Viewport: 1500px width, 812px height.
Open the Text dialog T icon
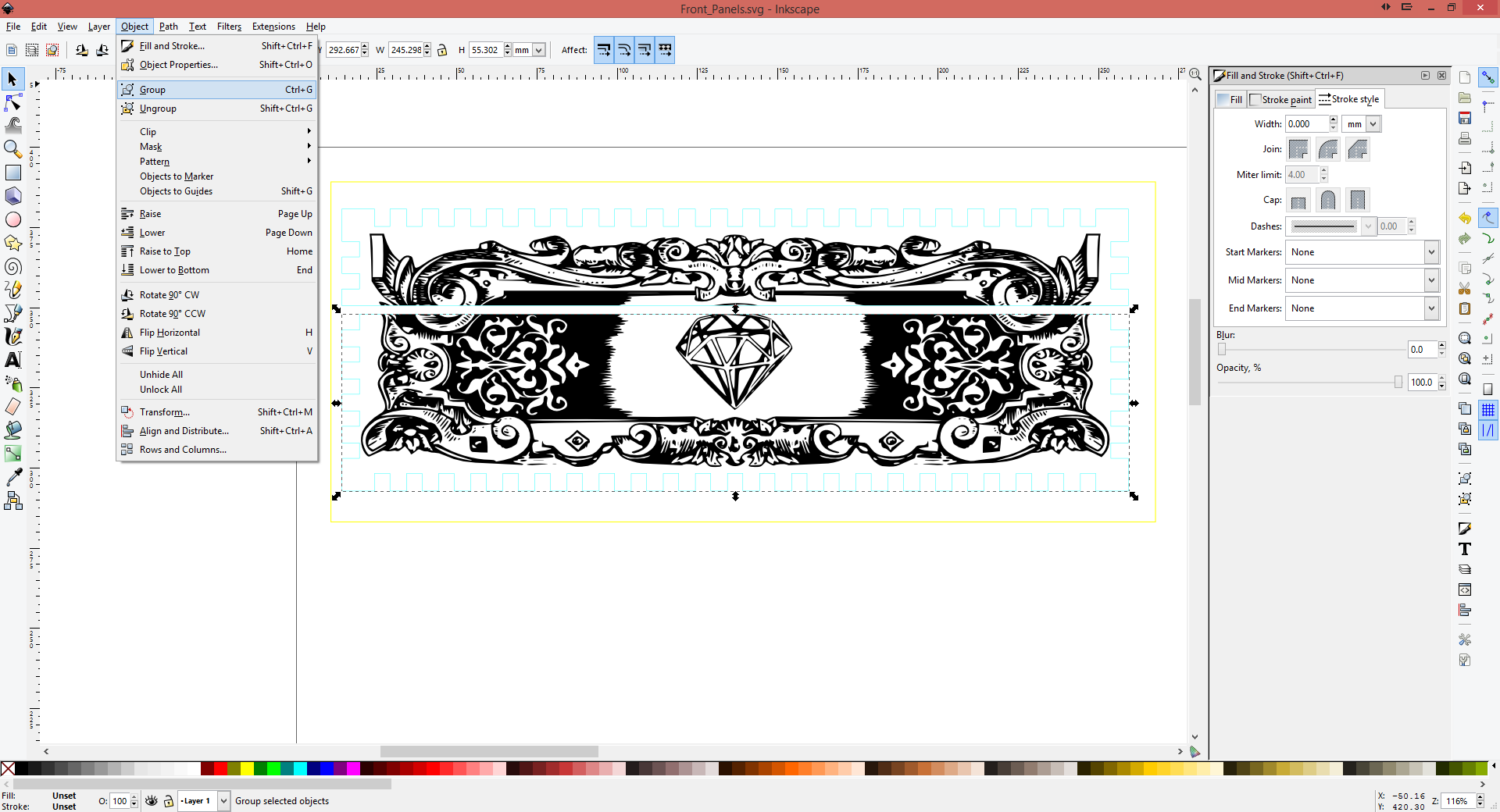pyautogui.click(x=1465, y=549)
